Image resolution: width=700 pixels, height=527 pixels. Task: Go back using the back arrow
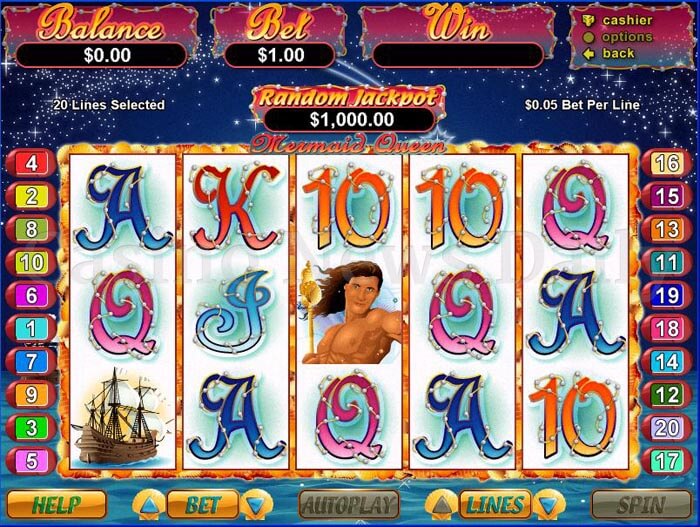click(609, 54)
